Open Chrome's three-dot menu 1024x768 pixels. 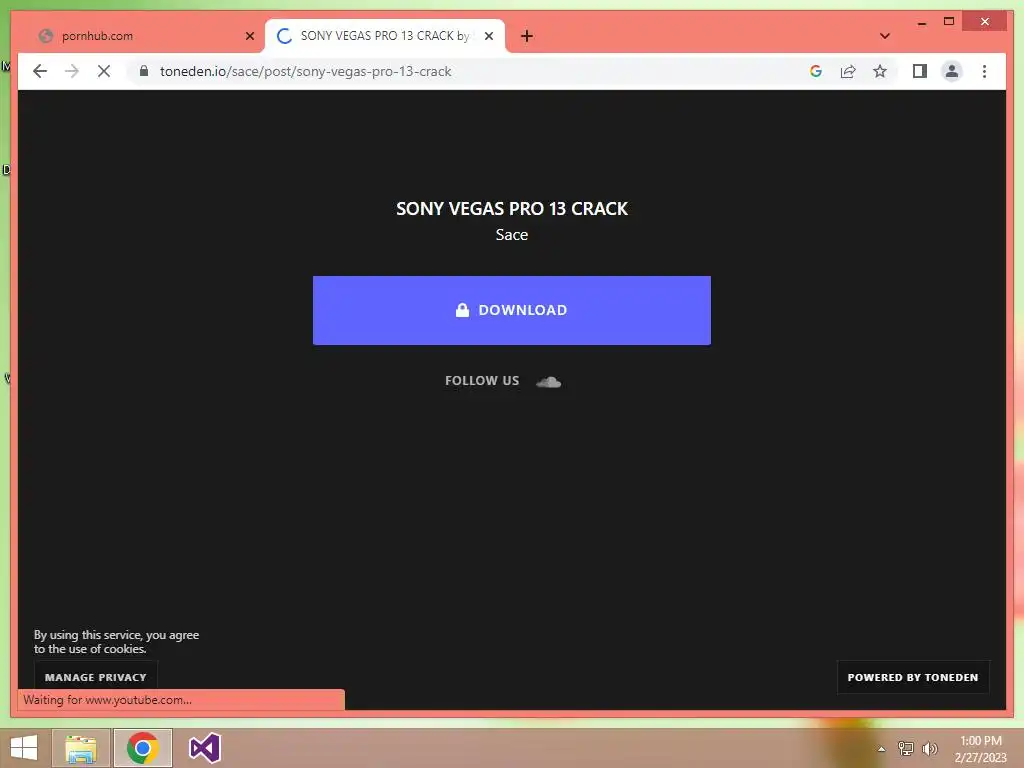point(984,71)
